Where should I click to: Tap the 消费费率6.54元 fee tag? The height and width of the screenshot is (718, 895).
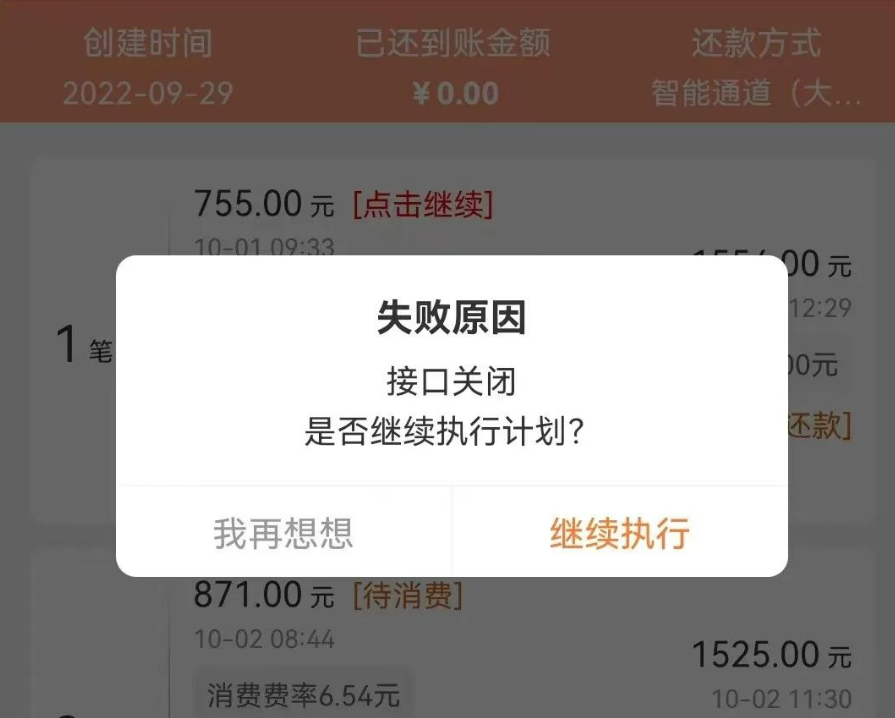pyautogui.click(x=303, y=695)
